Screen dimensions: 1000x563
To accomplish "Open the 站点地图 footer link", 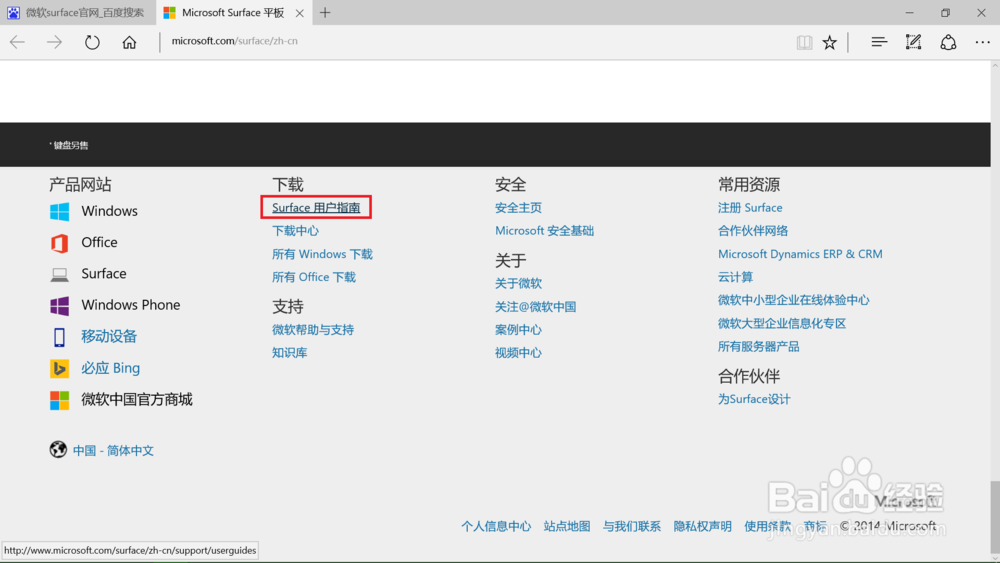I will pos(566,527).
